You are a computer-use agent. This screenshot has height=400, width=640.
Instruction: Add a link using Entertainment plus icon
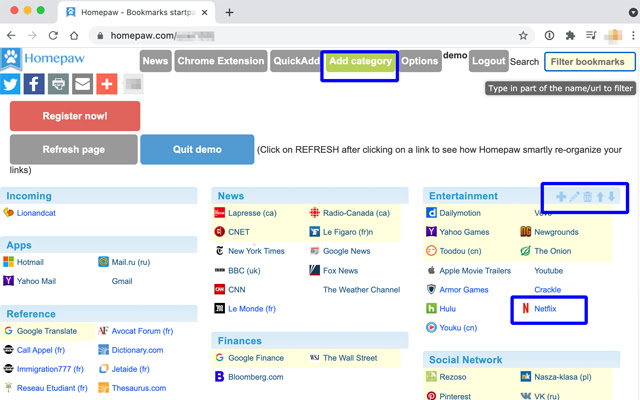tap(561, 197)
